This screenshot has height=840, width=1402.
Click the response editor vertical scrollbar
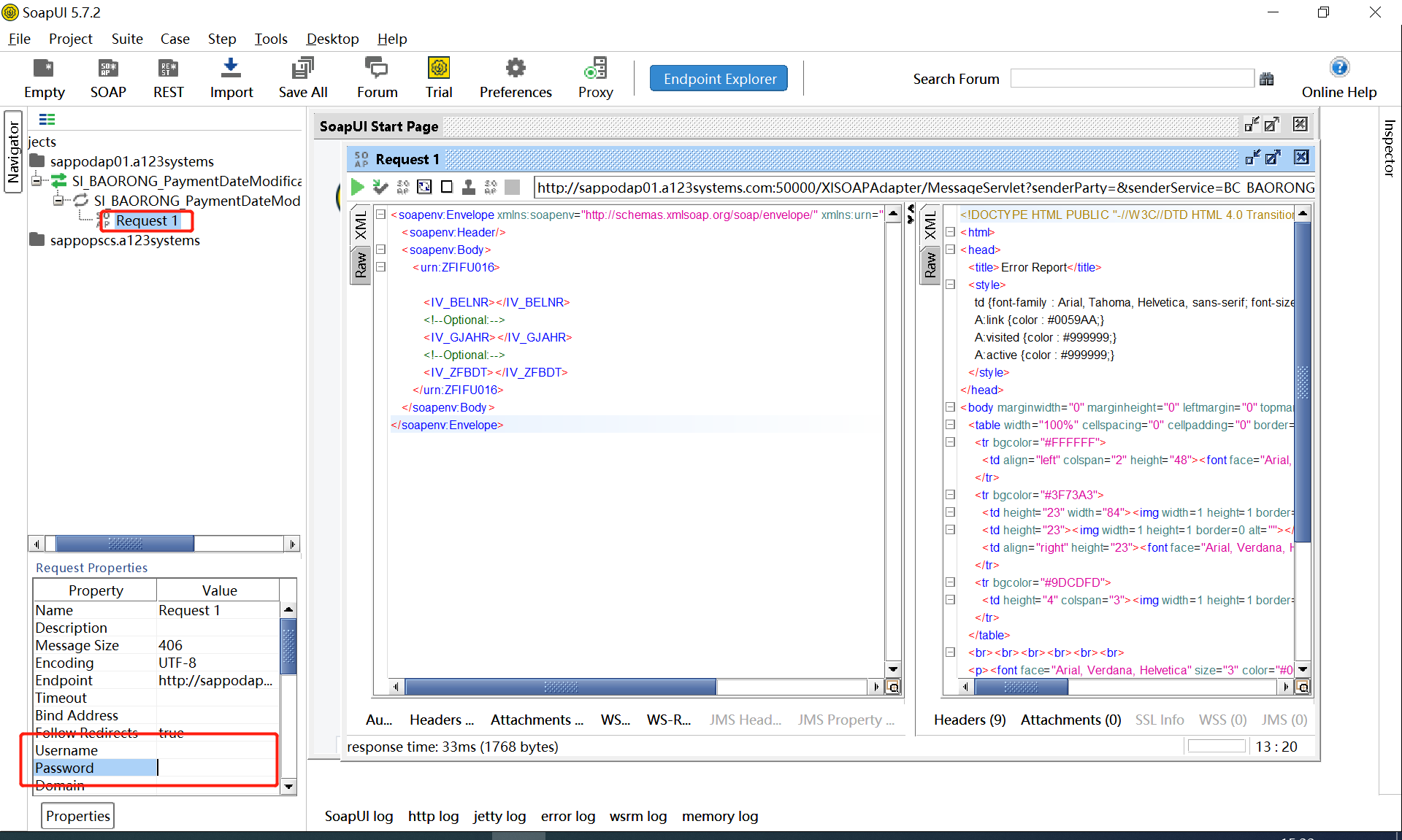pos(1303,382)
